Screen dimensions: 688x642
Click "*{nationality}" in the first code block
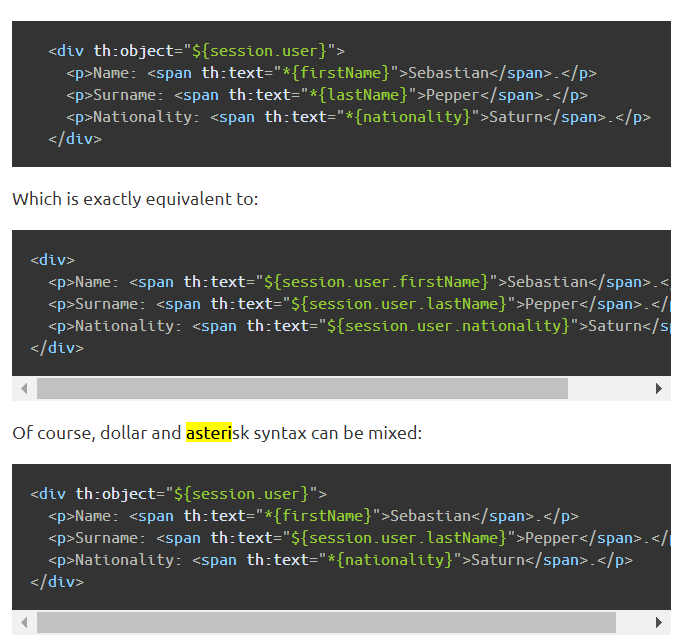pyautogui.click(x=408, y=117)
